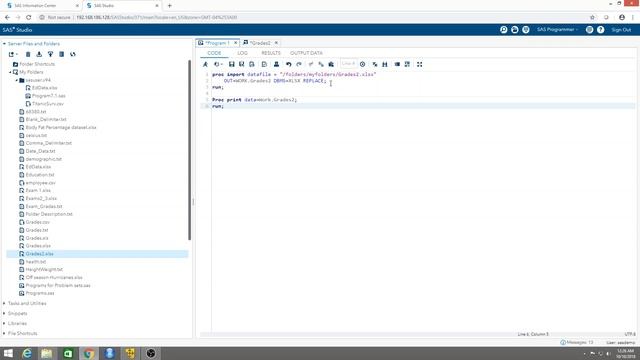Click the cut icon in code toolbar

(x=311, y=64)
